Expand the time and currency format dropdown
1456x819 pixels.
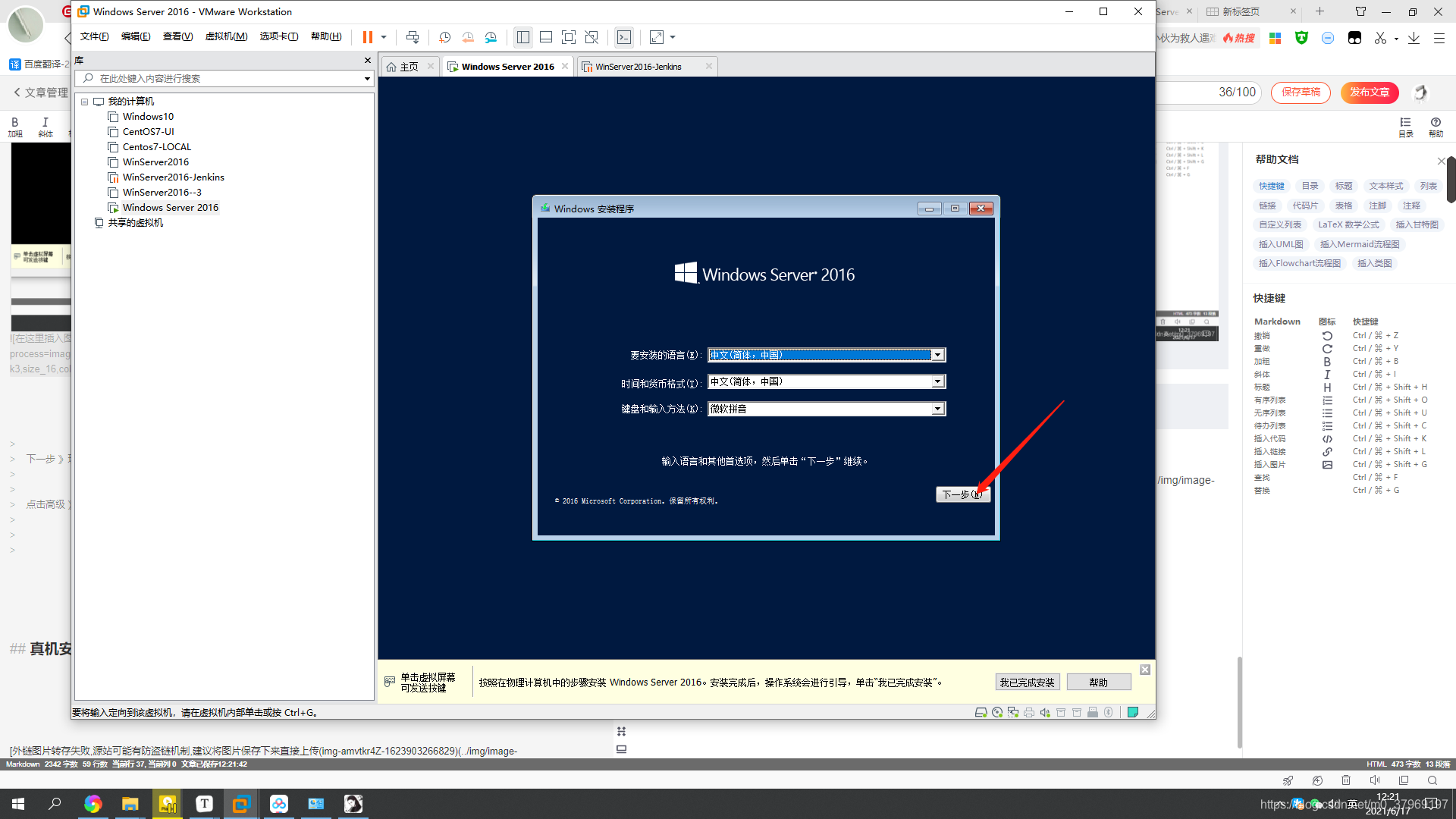tap(937, 381)
